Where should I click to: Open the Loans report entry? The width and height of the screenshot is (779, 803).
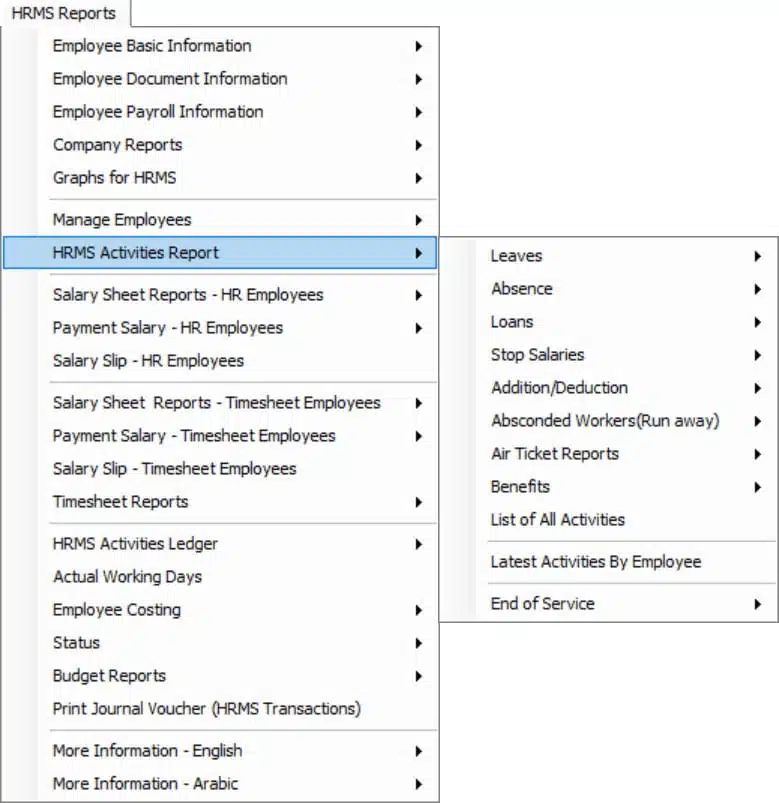click(609, 322)
